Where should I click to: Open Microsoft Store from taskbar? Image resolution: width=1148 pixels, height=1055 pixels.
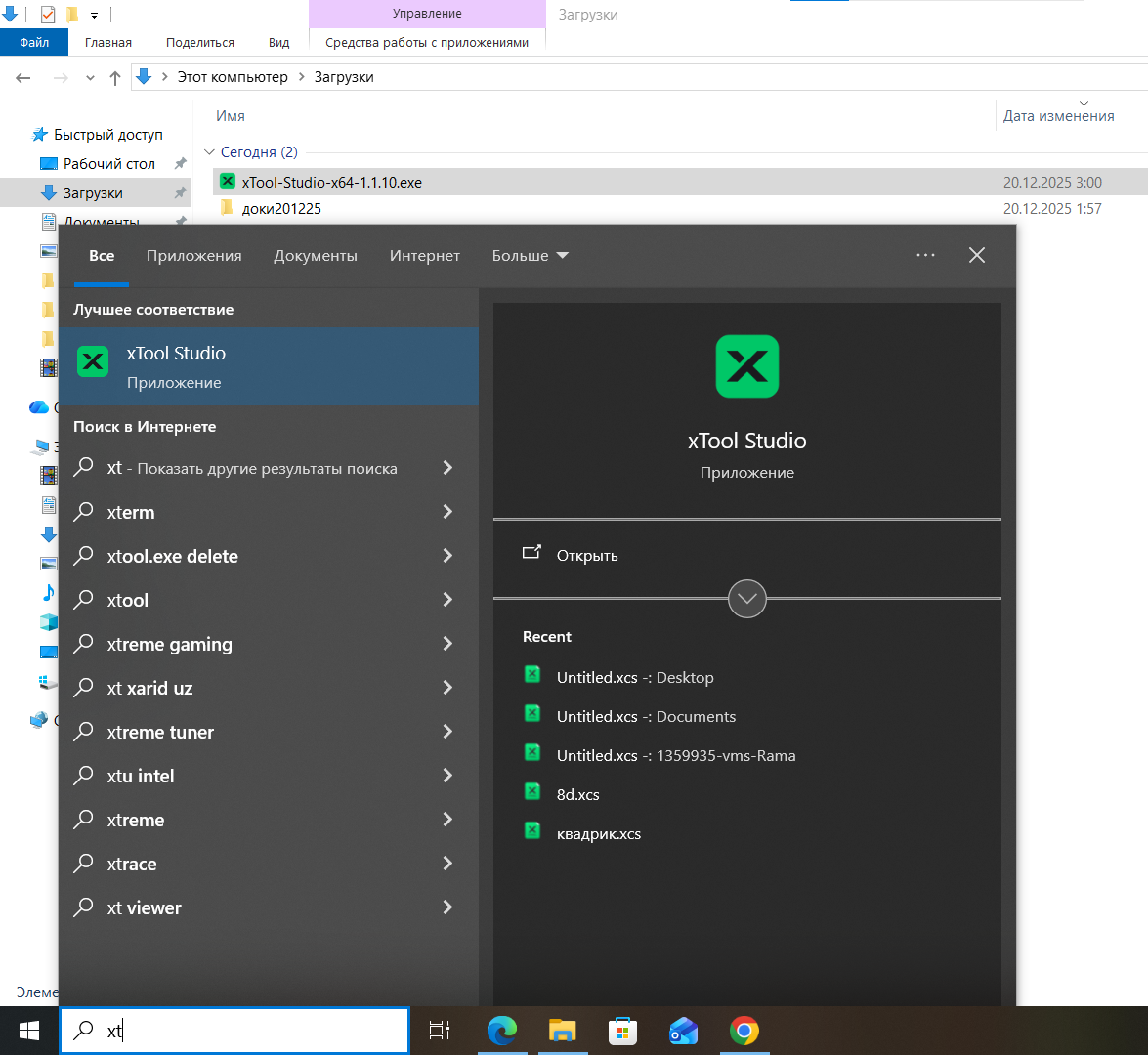[623, 1031]
